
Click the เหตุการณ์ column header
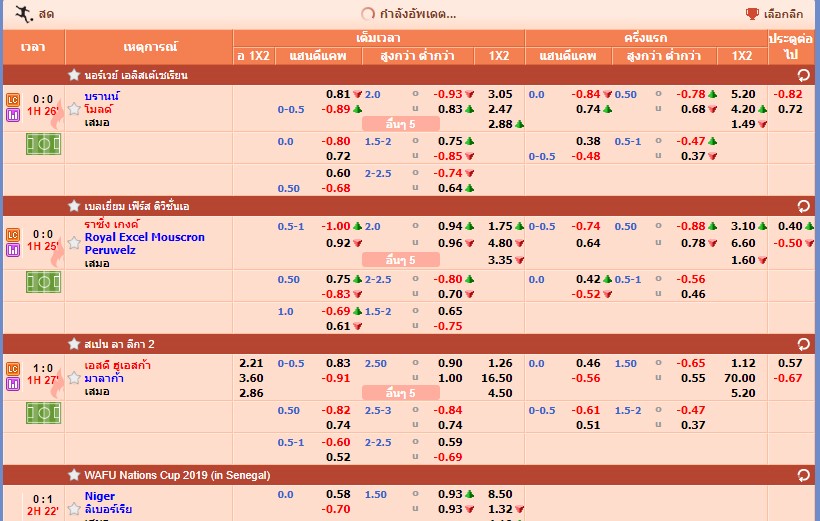pos(149,47)
